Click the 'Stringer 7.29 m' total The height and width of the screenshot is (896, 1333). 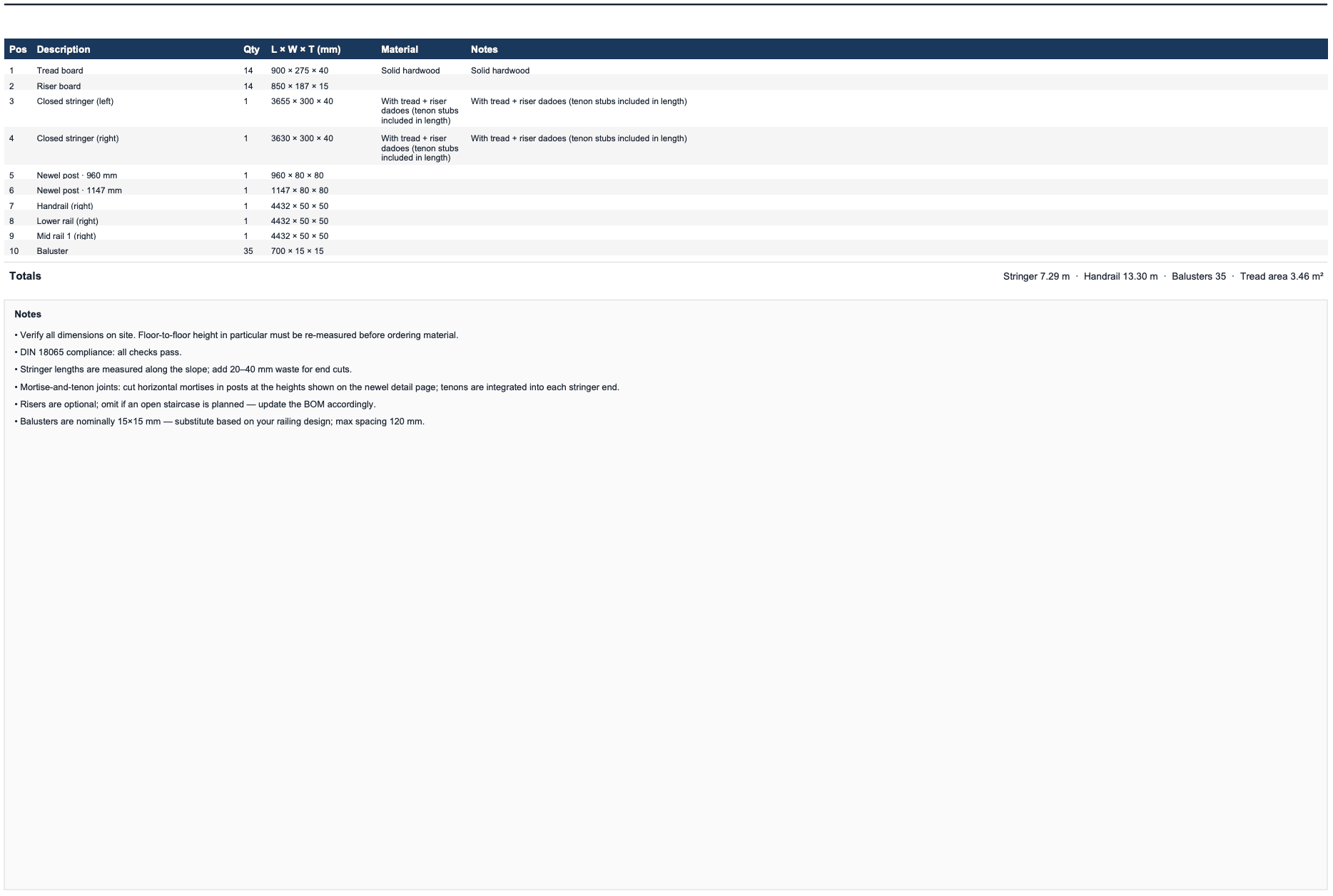coord(1036,277)
